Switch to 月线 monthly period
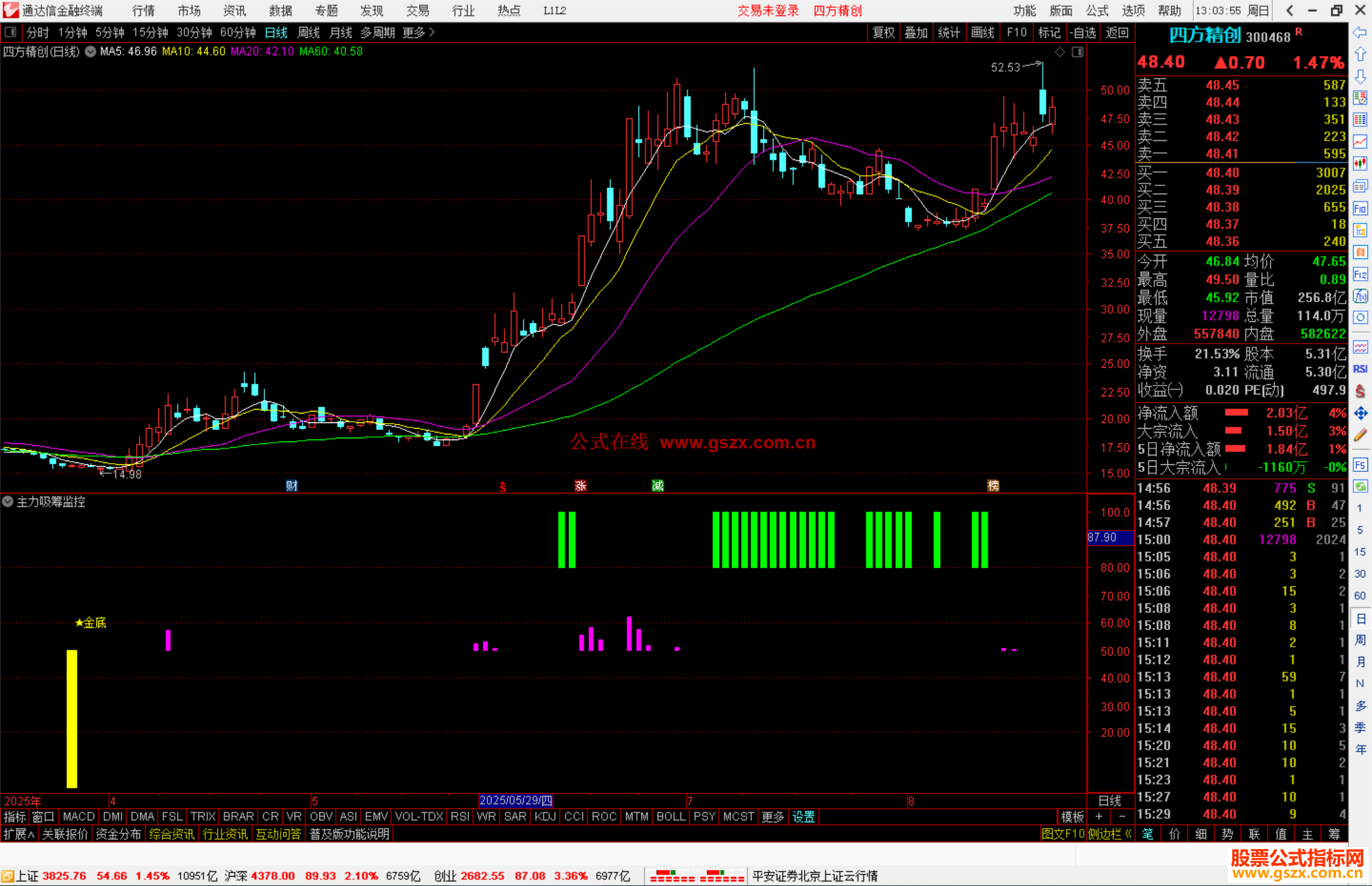Image resolution: width=1372 pixels, height=886 pixels. (x=340, y=32)
